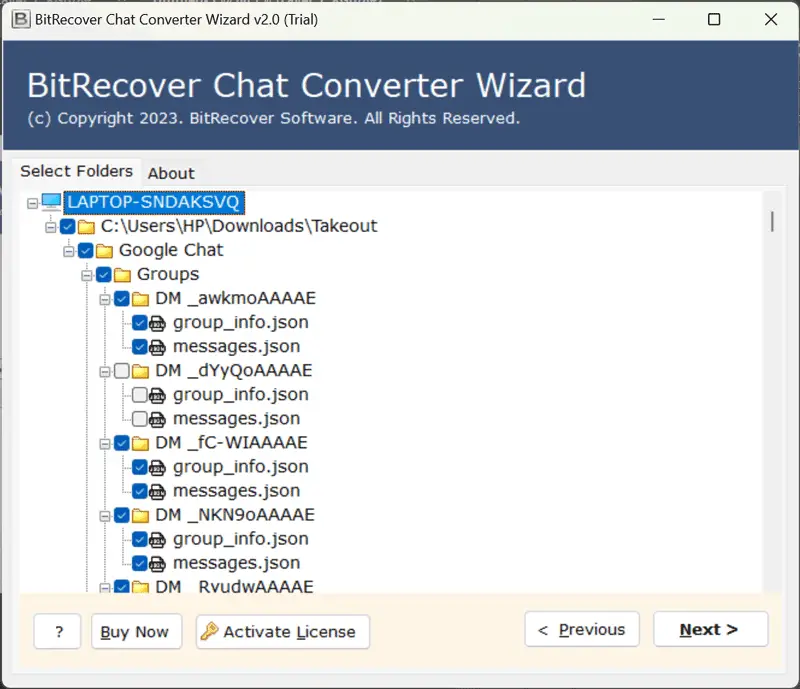Collapse the C:\Users\HP\Downloads\Takeout node
800x689 pixels.
click(x=51, y=227)
